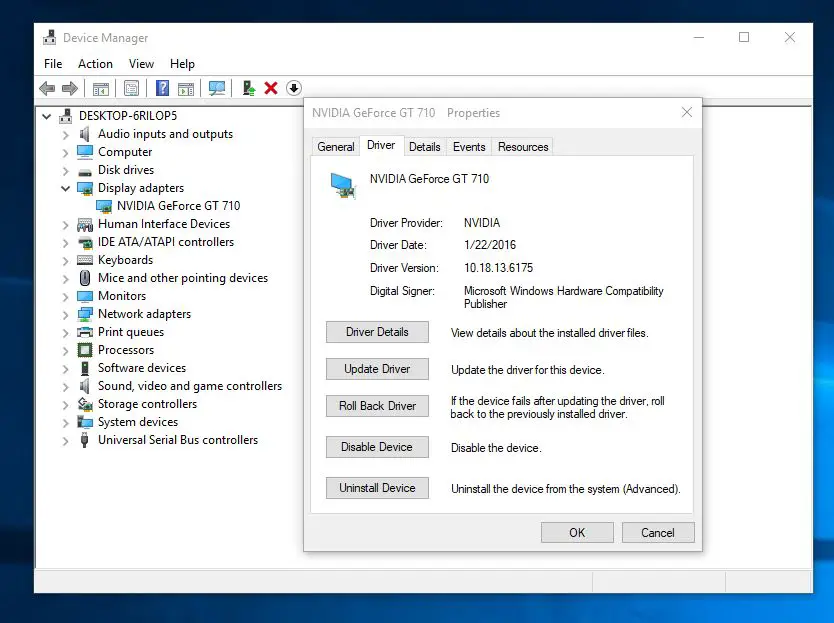Switch to the Details tab
Viewport: 834px width, 623px height.
coord(424,147)
